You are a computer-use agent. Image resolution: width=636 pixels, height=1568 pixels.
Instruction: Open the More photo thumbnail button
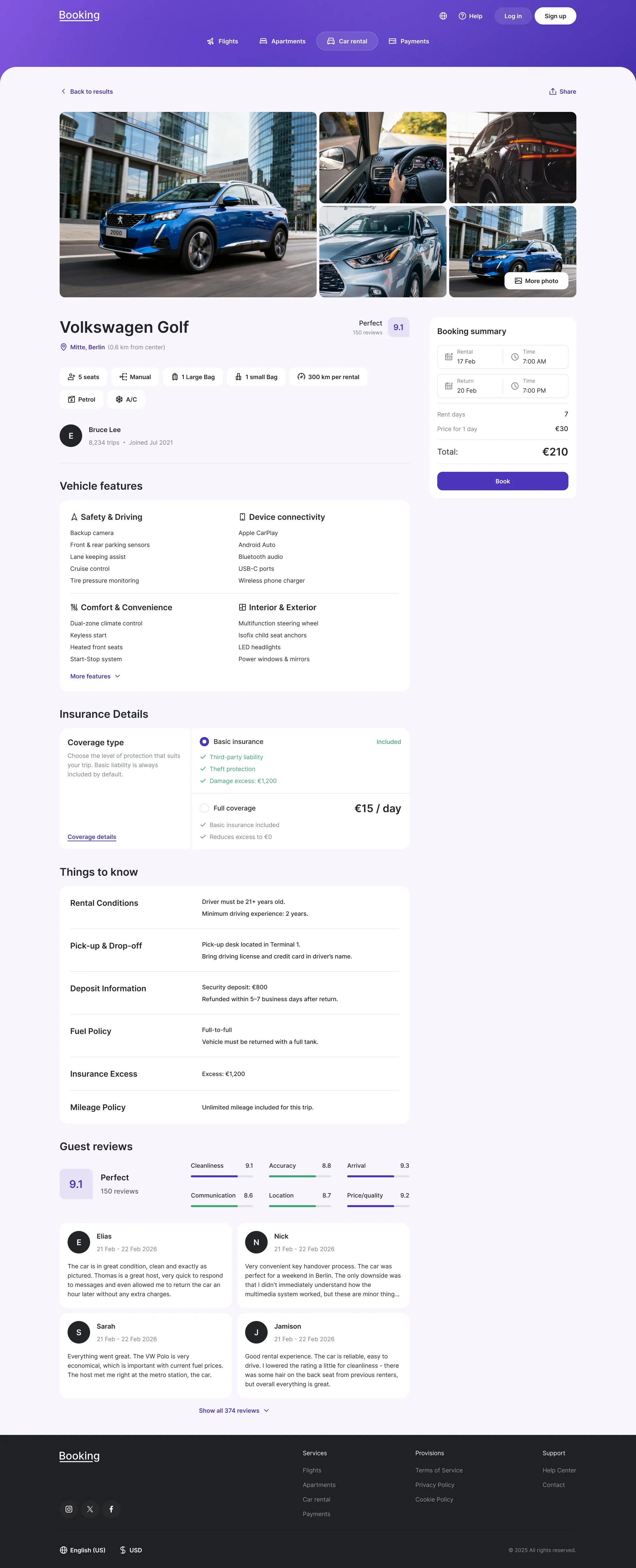tap(536, 281)
